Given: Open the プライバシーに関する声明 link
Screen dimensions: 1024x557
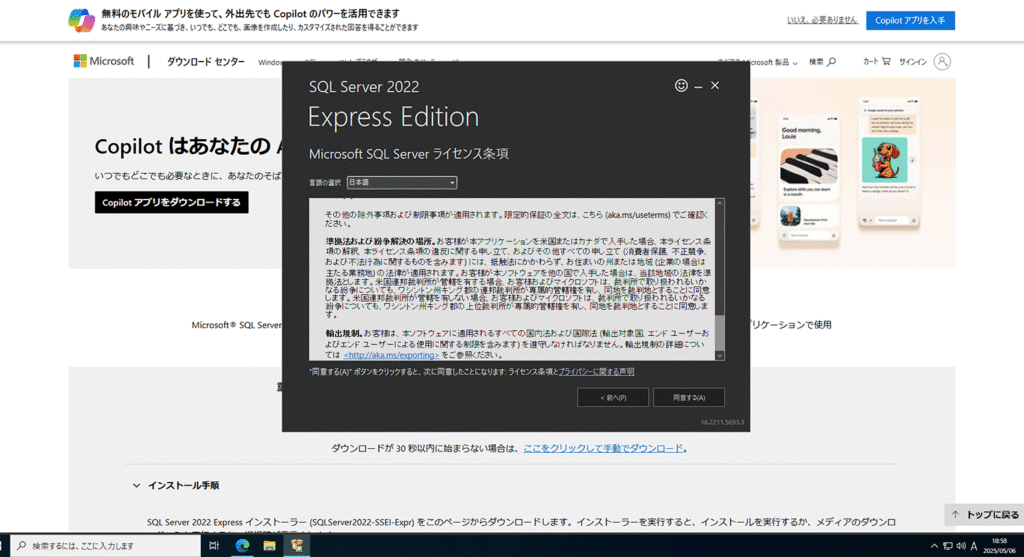Looking at the screenshot, I should pos(596,372).
